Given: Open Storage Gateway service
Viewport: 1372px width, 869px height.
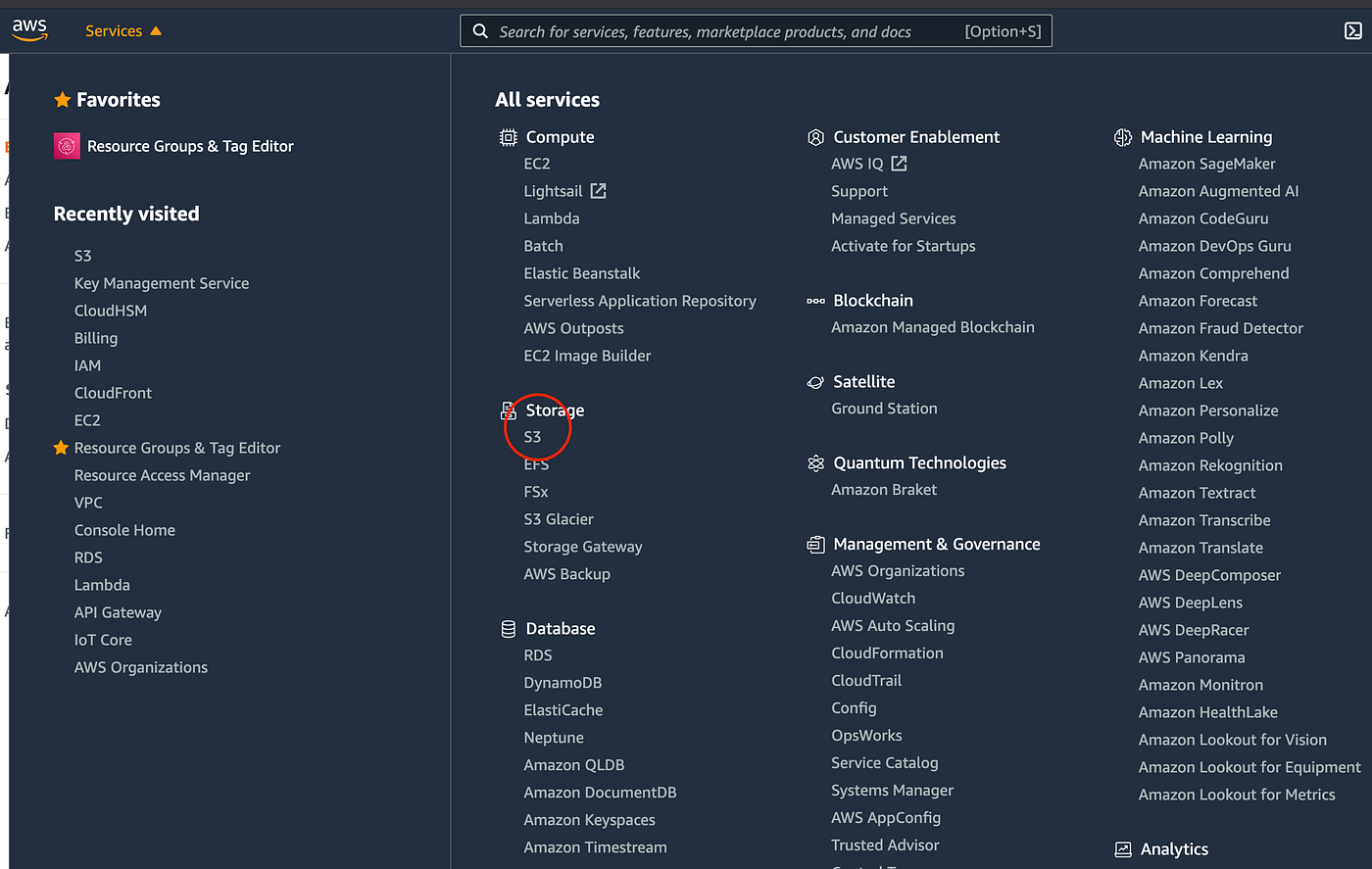Looking at the screenshot, I should pos(583,547).
